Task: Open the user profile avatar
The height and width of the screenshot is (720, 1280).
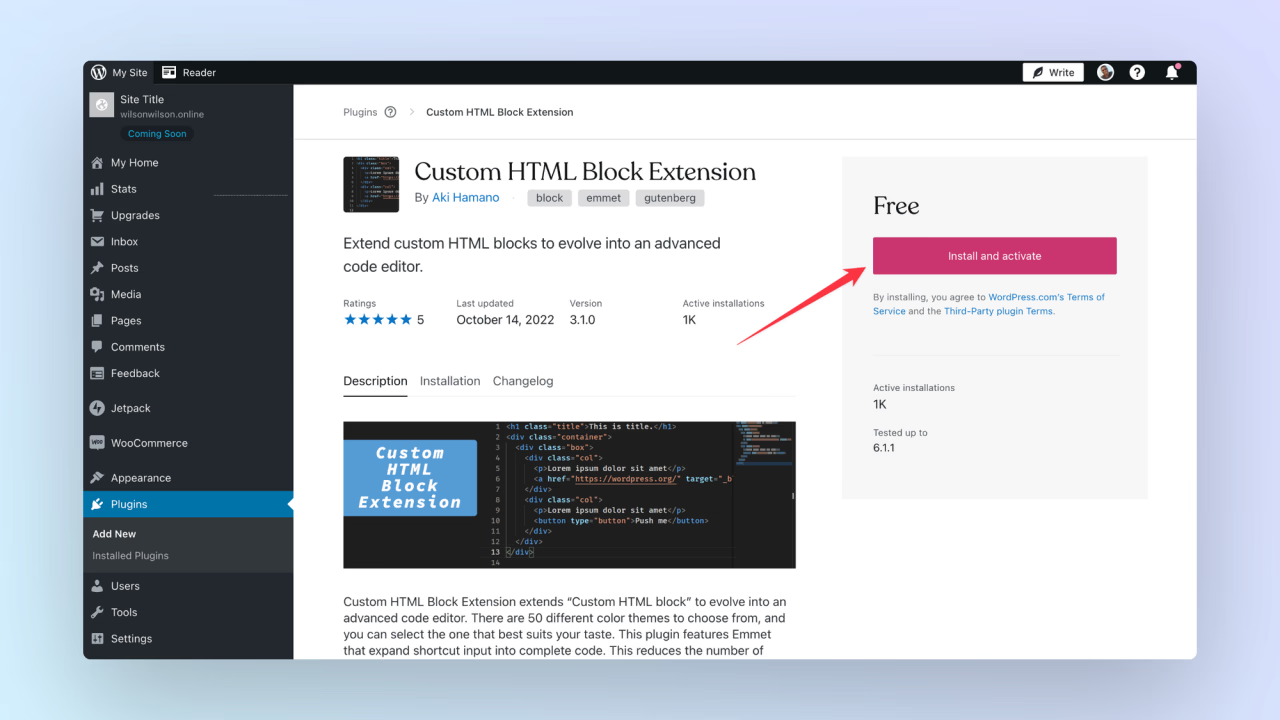Action: tap(1105, 72)
